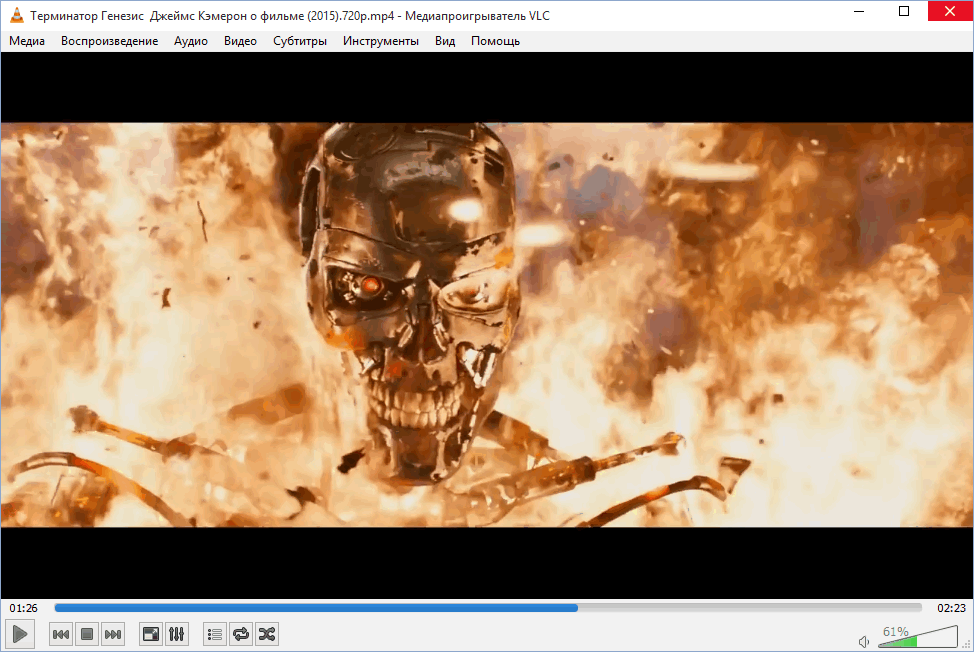Open the Видео menu
Viewport: 974px width, 652px height.
pyautogui.click(x=240, y=41)
